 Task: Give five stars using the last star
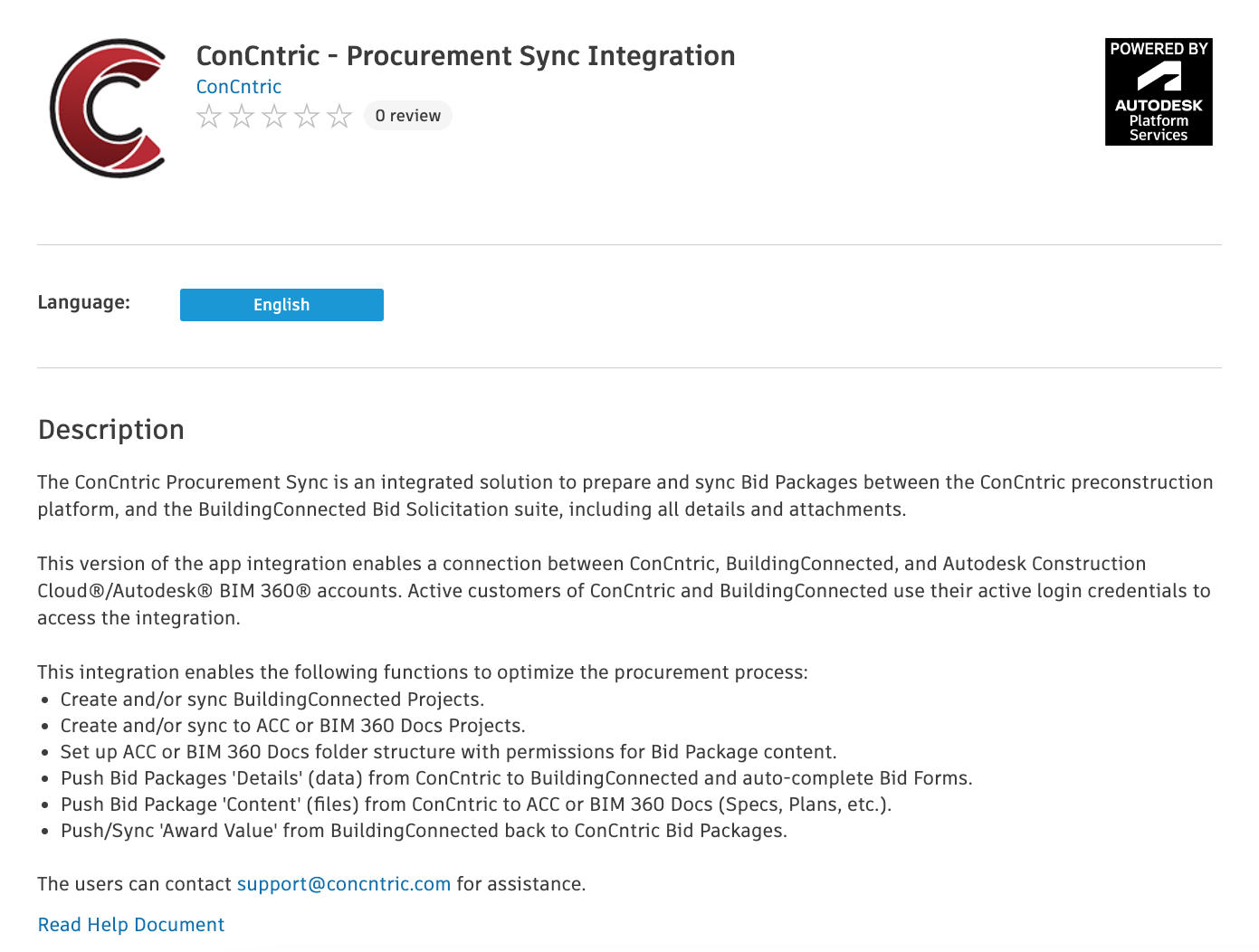(x=339, y=116)
